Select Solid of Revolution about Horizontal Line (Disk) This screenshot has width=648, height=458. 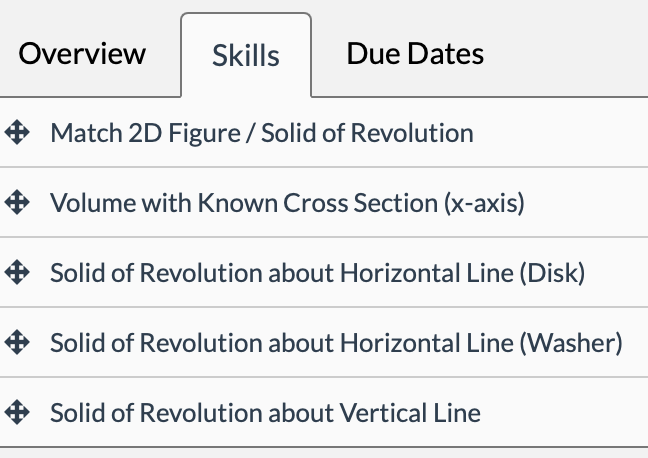(317, 272)
